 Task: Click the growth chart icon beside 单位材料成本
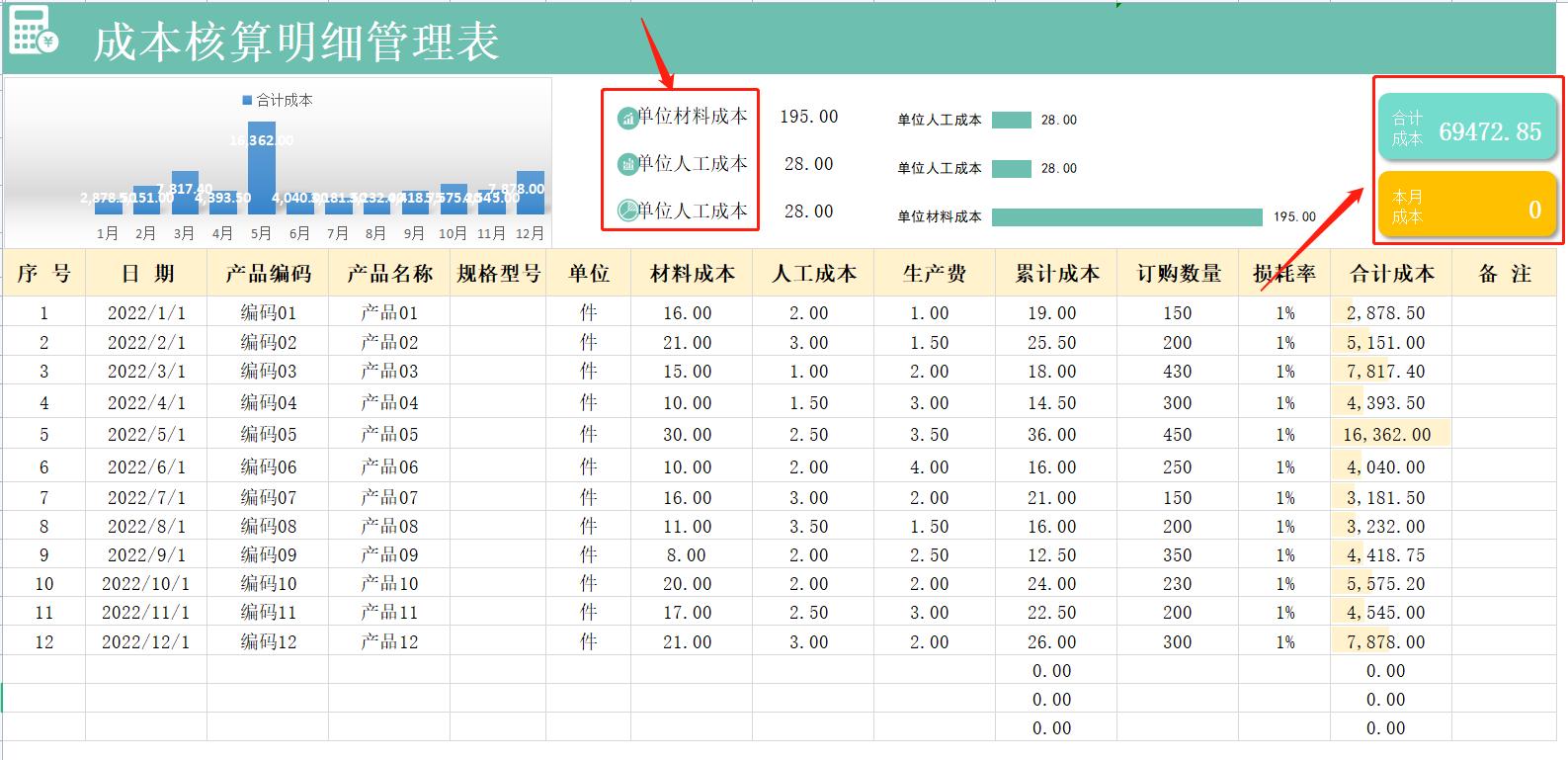click(x=627, y=118)
